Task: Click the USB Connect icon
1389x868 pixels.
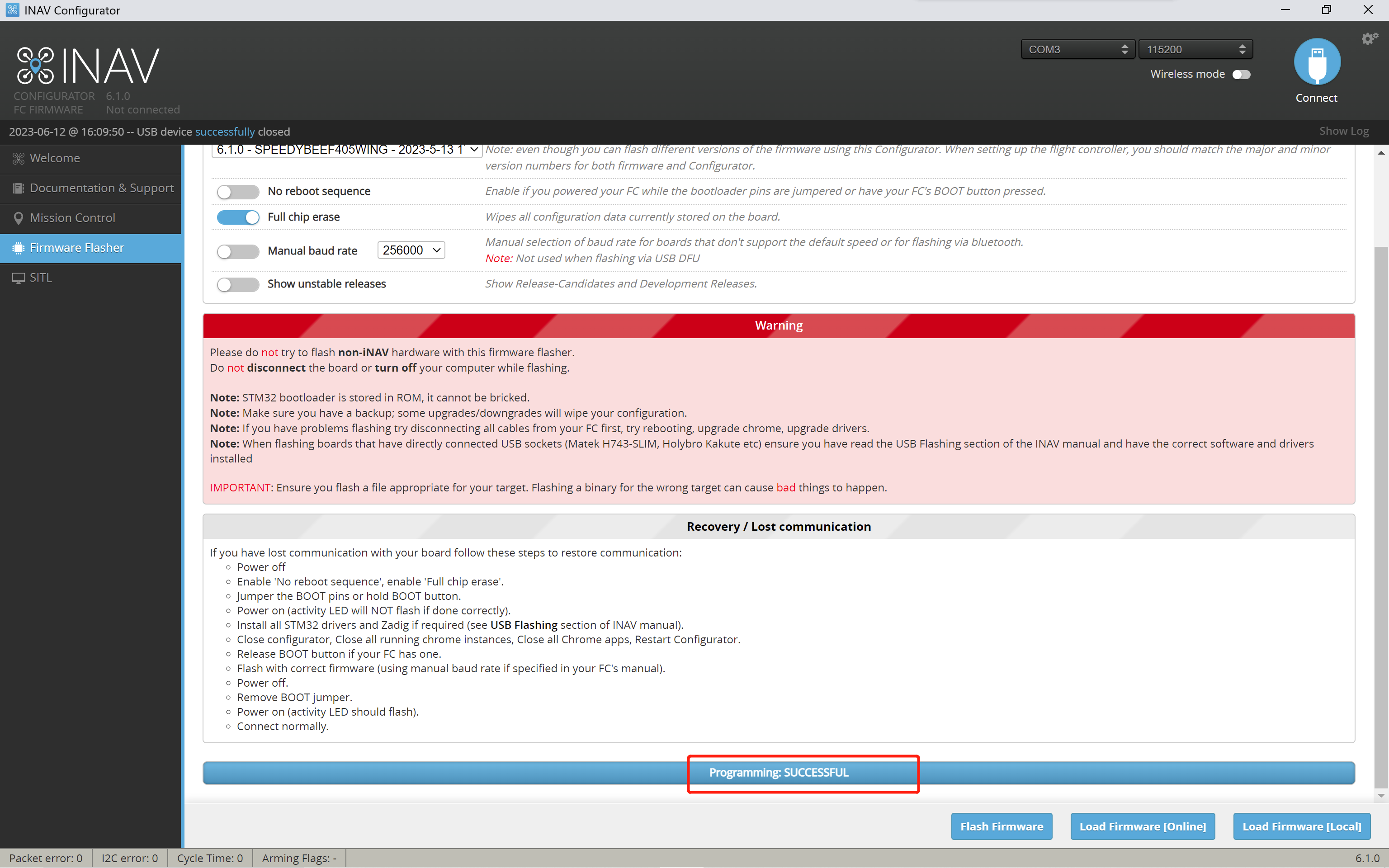Action: click(1317, 62)
